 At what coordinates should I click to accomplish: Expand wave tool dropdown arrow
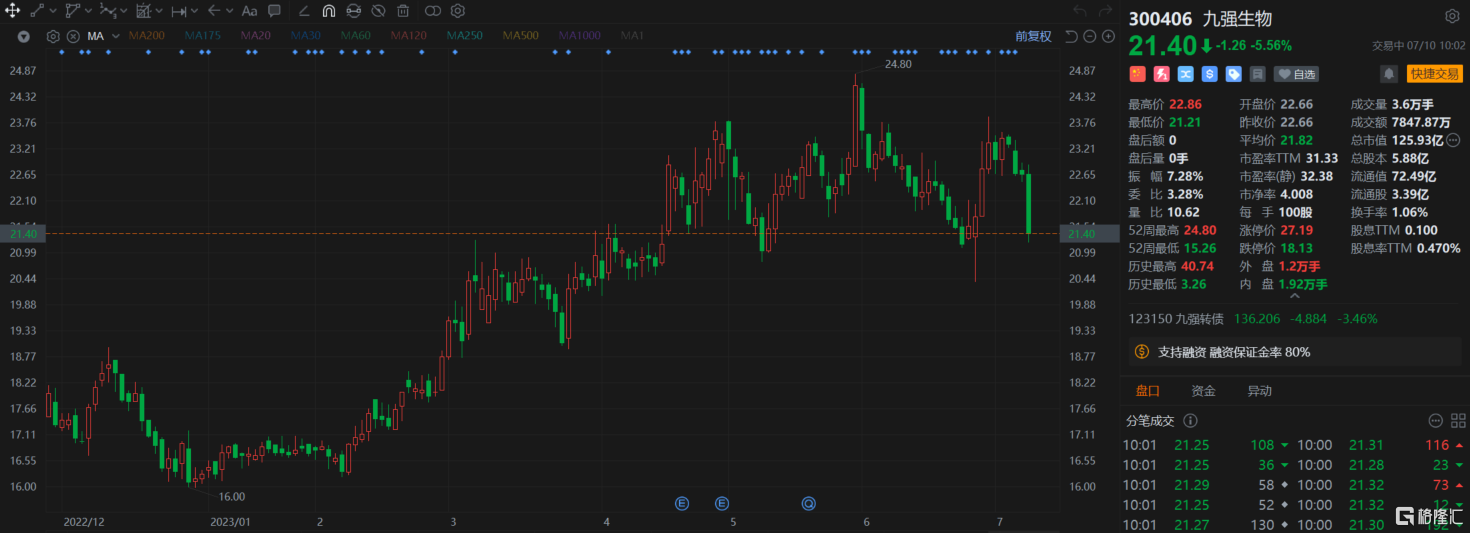coord(123,11)
